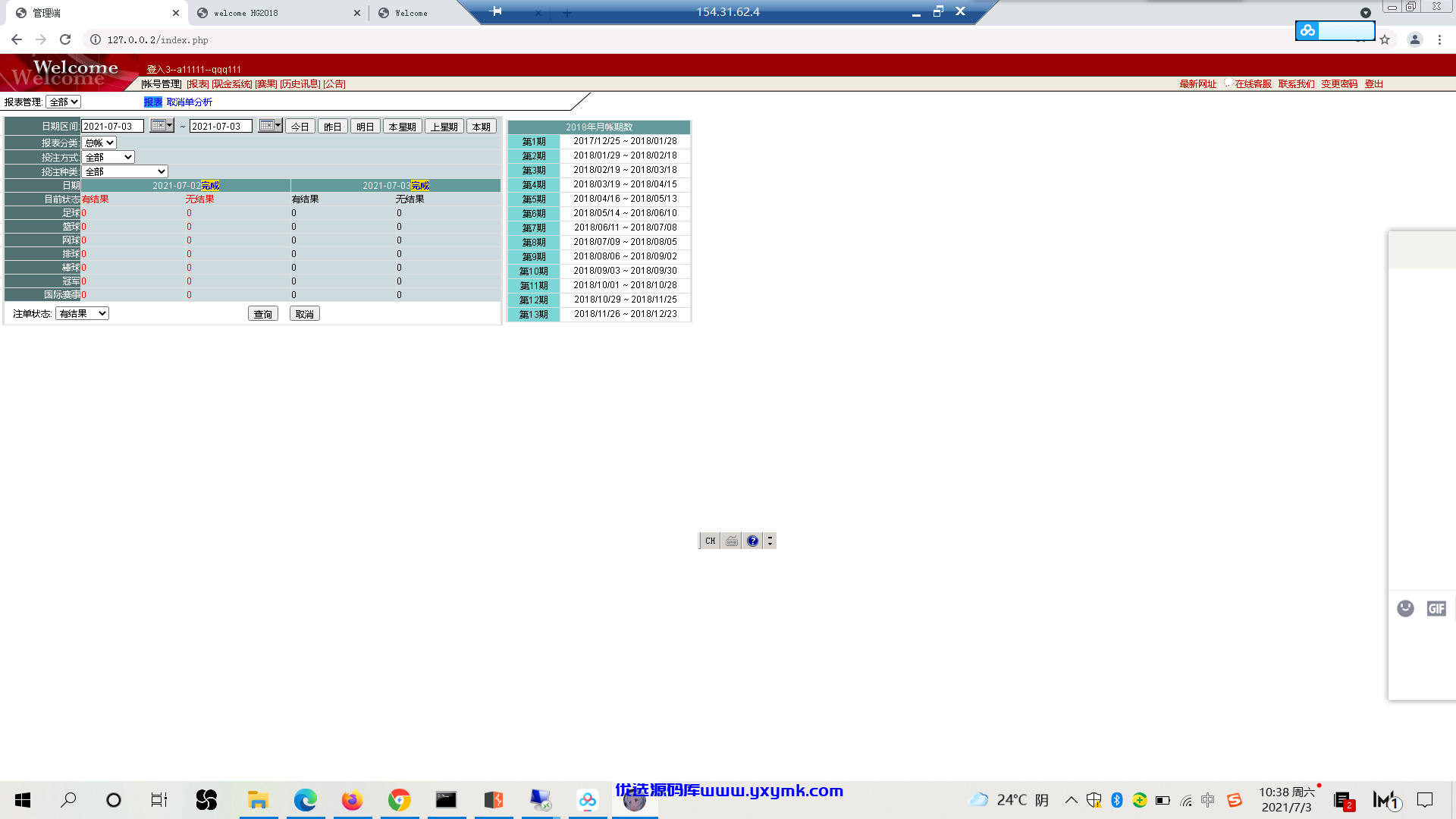Click the Windows Start button

pos(23,800)
